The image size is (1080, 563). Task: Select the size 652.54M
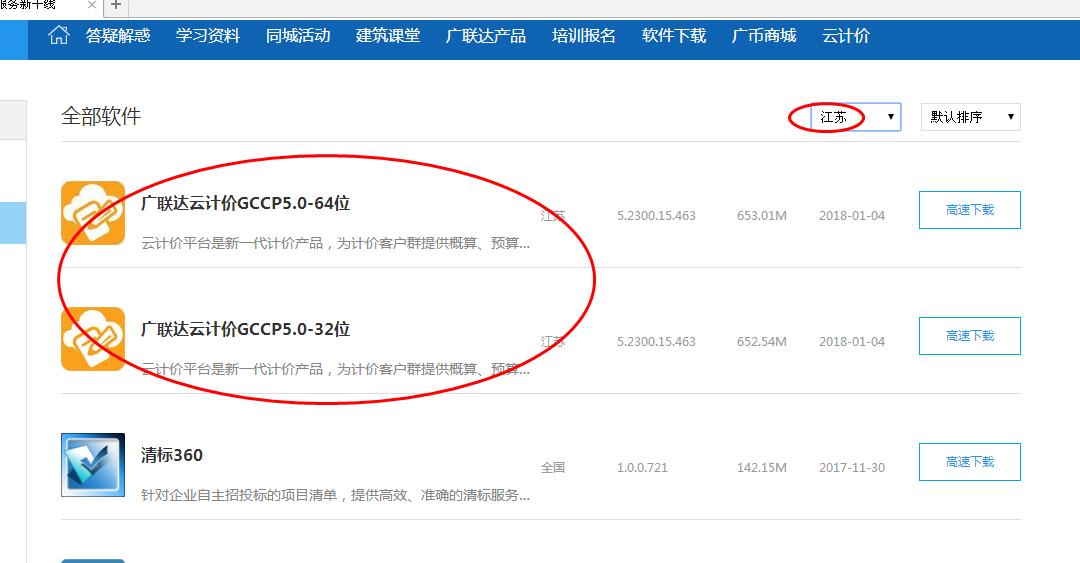coord(762,342)
